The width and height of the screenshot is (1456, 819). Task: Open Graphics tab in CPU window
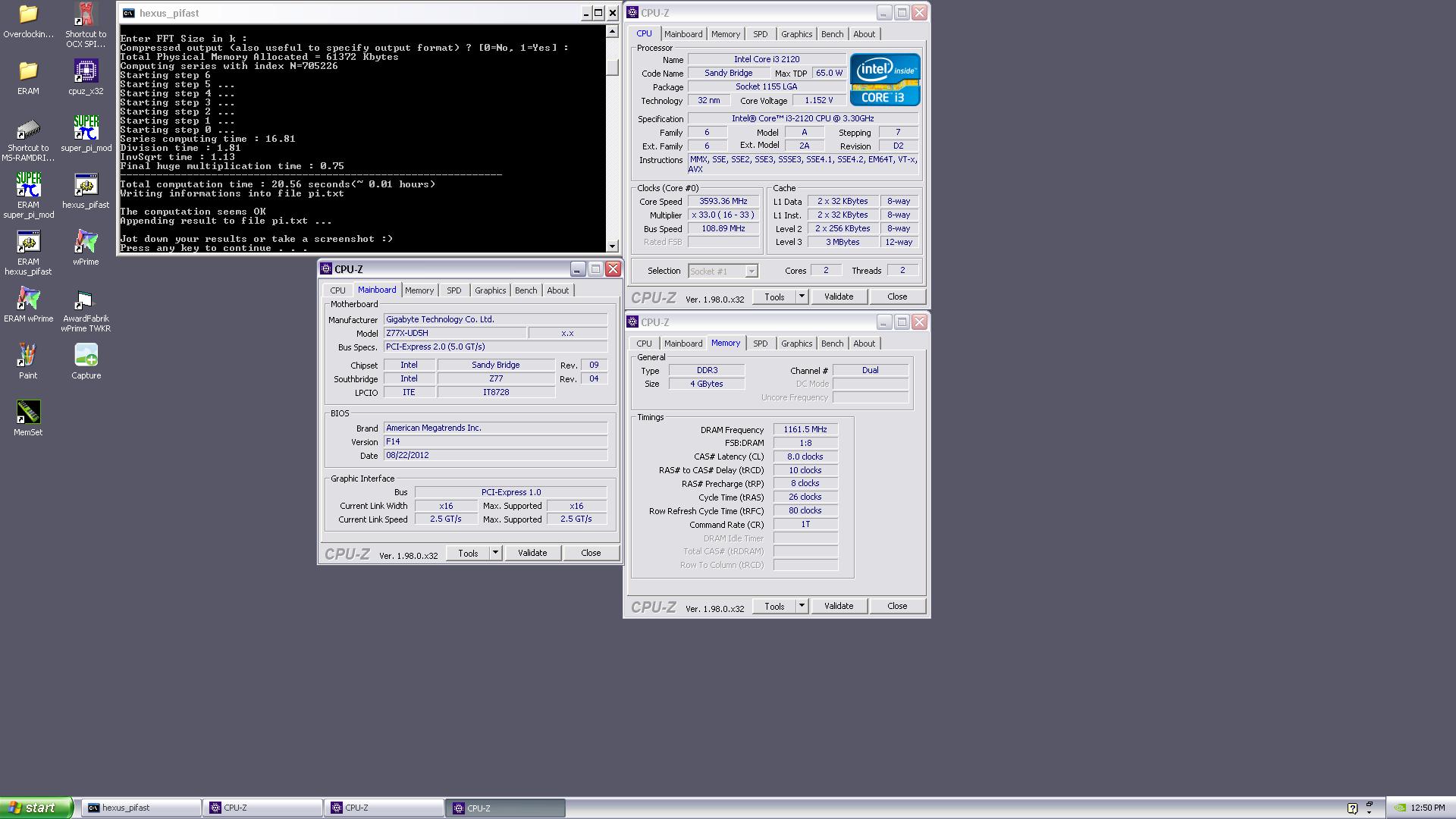pyautogui.click(x=796, y=34)
